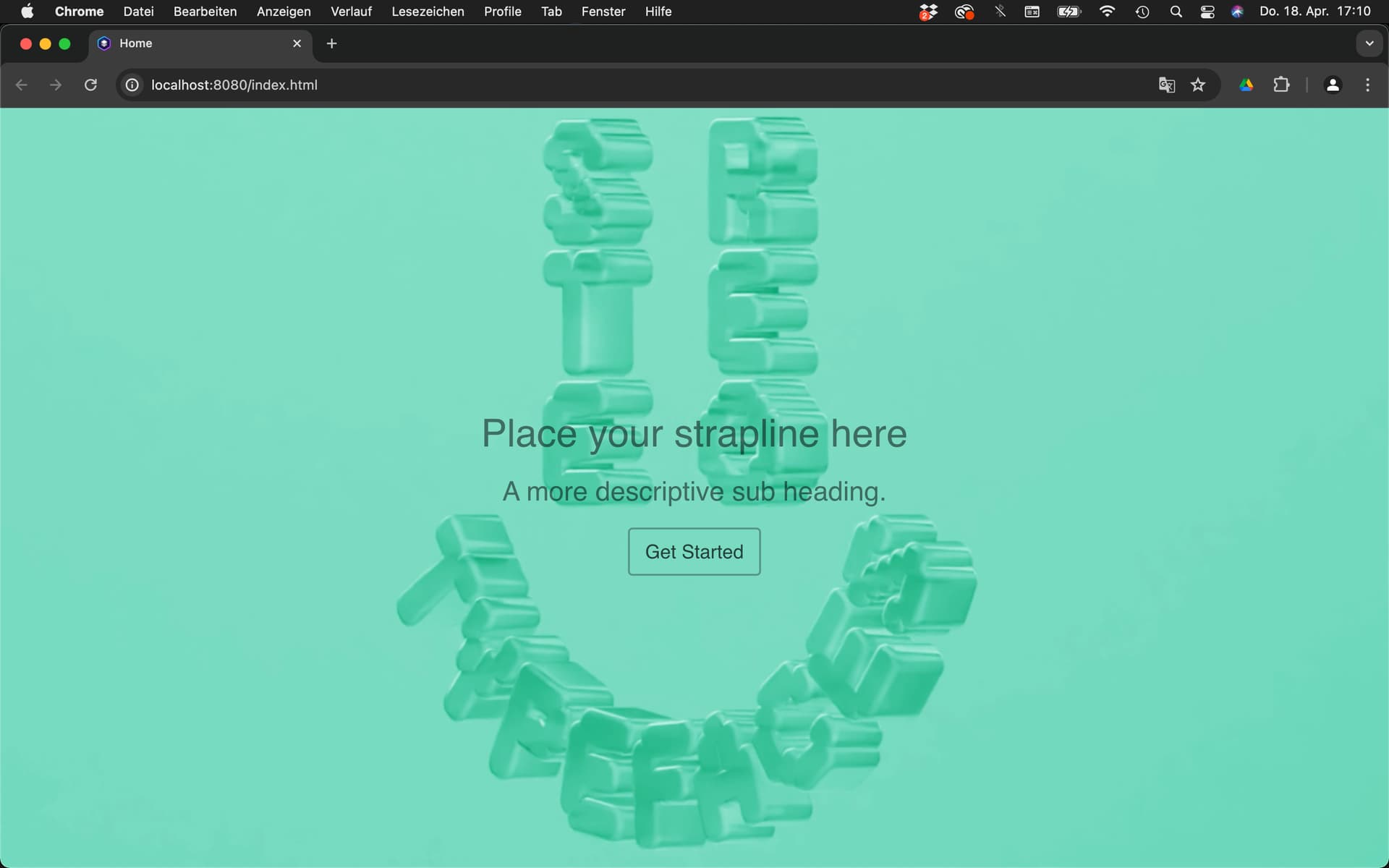Bookmark this page with star icon

pos(1198,85)
